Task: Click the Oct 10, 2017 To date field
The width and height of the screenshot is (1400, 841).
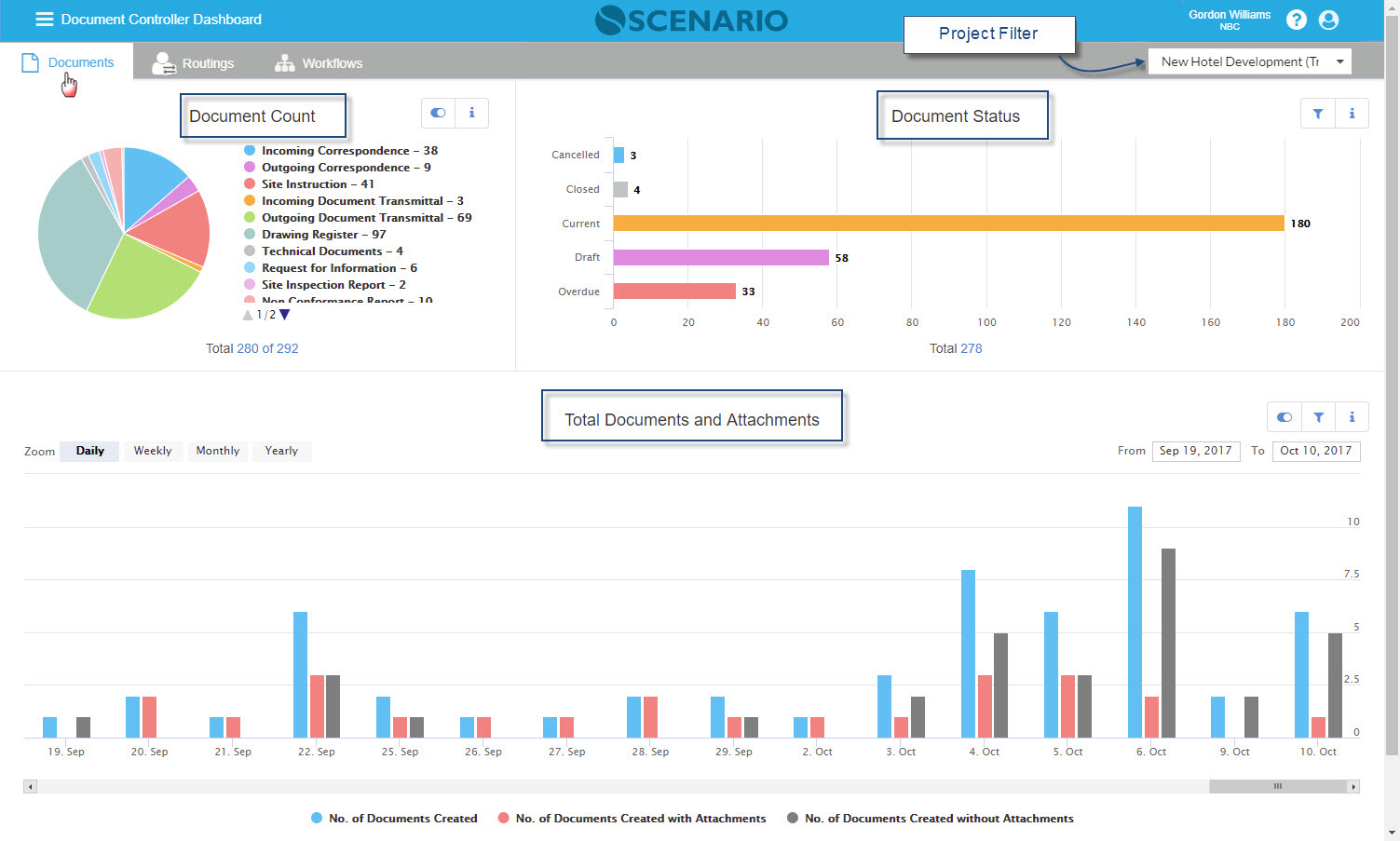Action: coord(1315,451)
